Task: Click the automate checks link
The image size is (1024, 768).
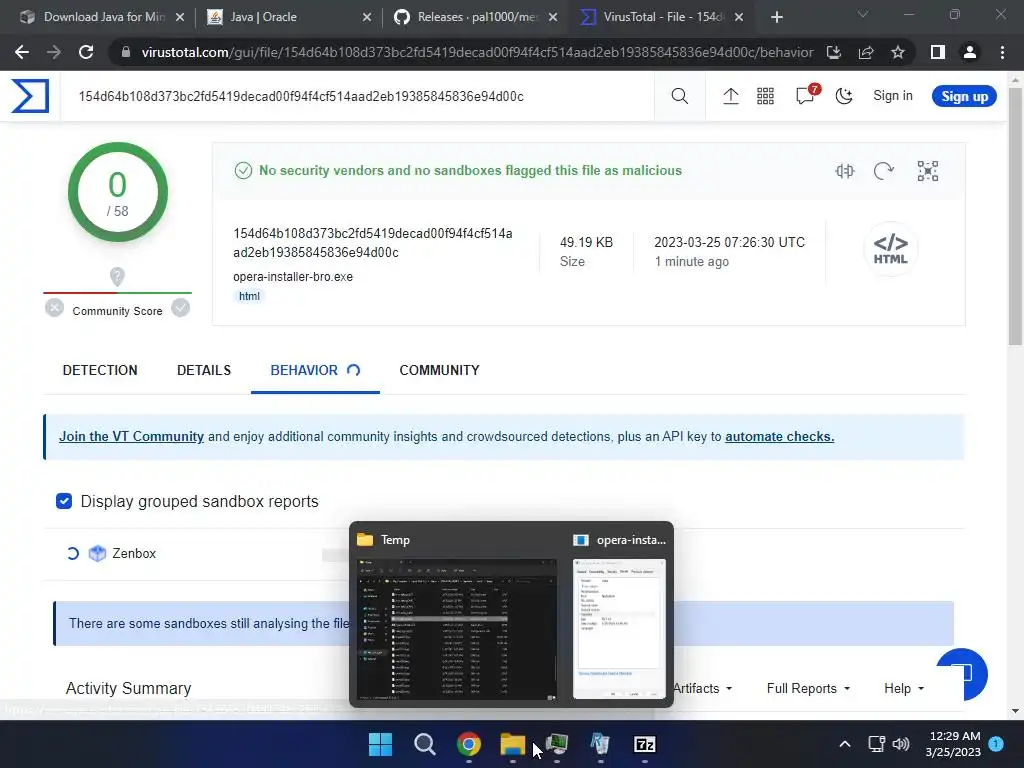Action: point(780,436)
